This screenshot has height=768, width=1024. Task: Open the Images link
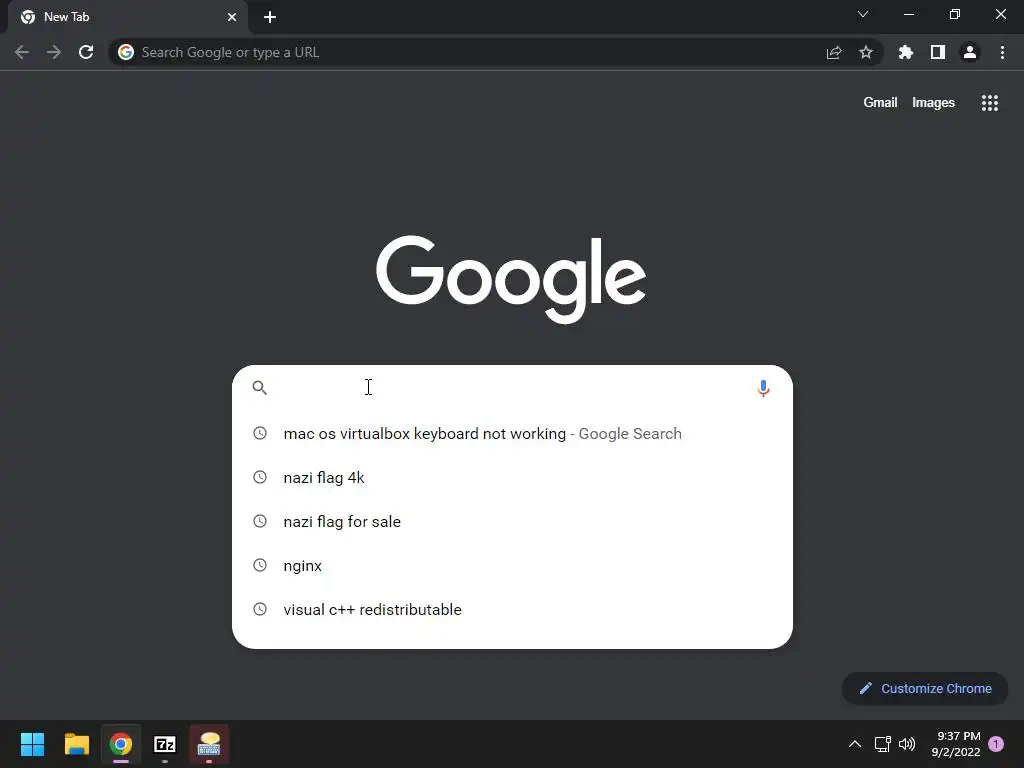(933, 103)
